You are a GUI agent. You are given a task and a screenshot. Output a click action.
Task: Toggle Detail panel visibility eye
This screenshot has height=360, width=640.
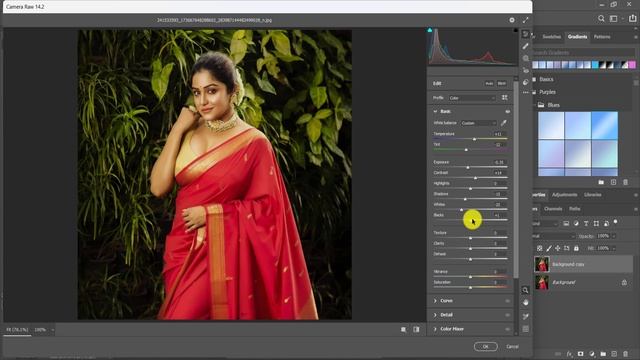point(508,315)
